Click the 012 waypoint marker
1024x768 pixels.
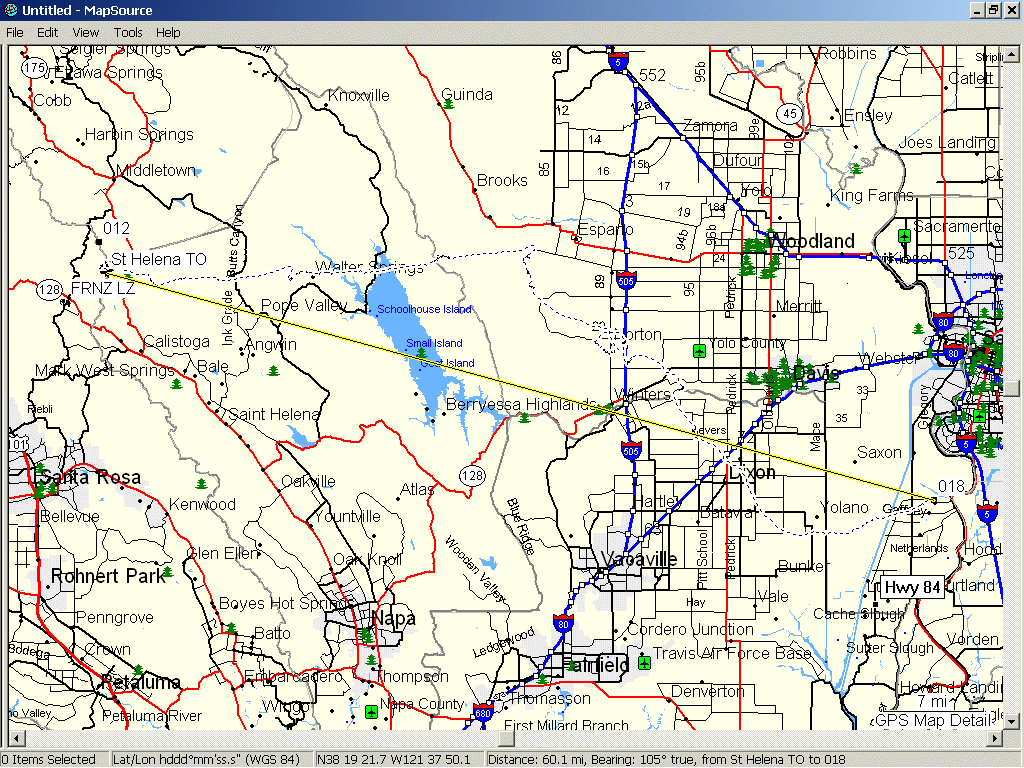99,242
